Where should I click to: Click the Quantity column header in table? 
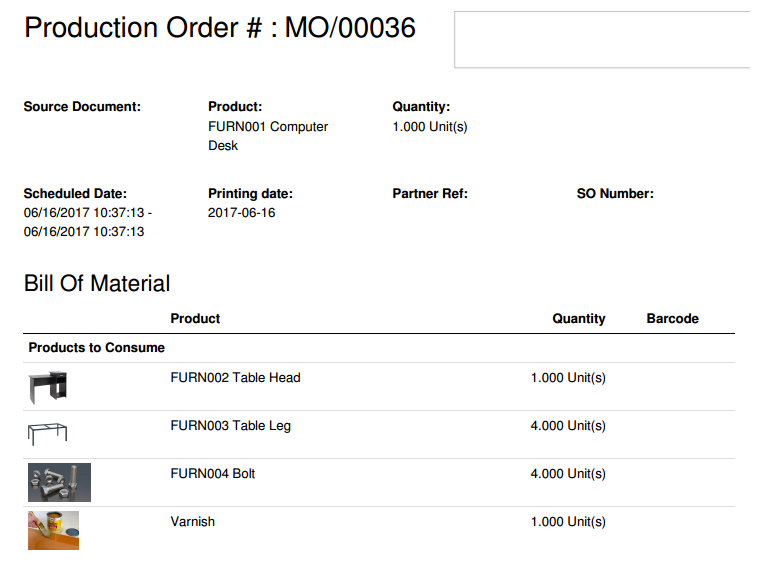tap(579, 319)
